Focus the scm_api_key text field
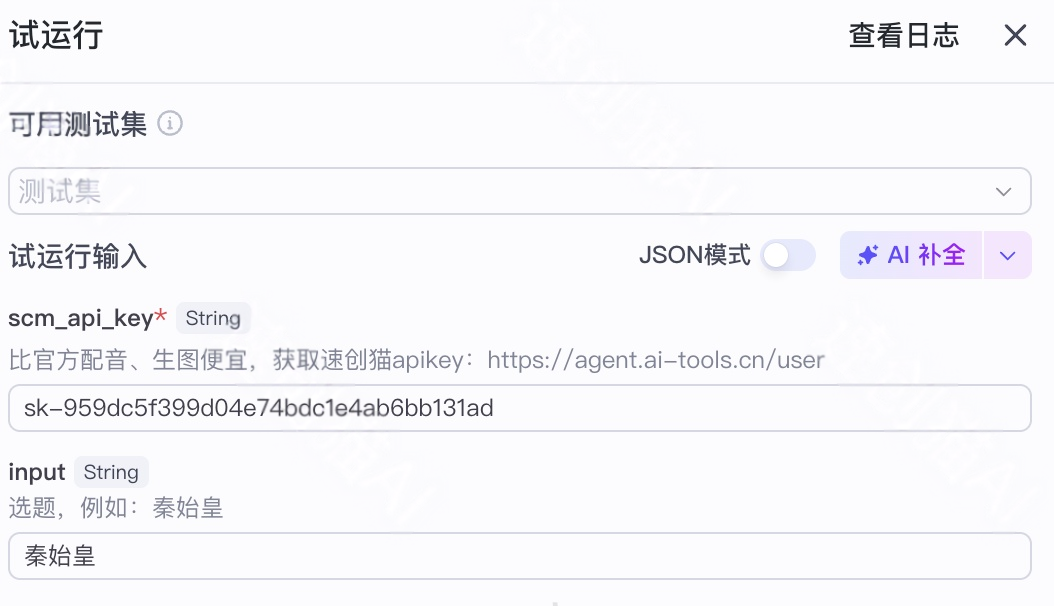The width and height of the screenshot is (1054, 606). (x=519, y=408)
